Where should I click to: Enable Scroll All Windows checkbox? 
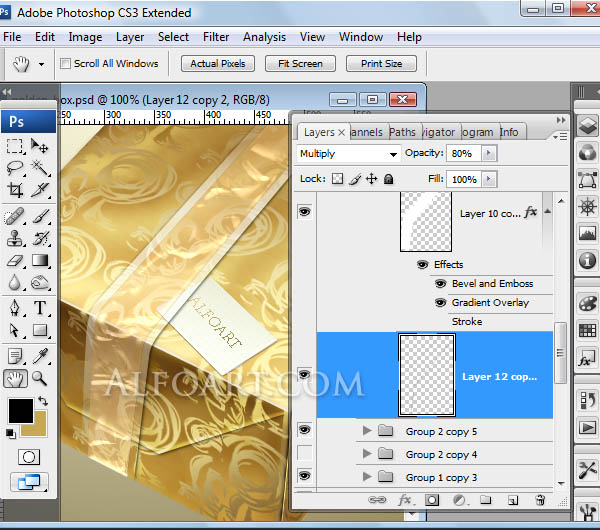pos(65,64)
